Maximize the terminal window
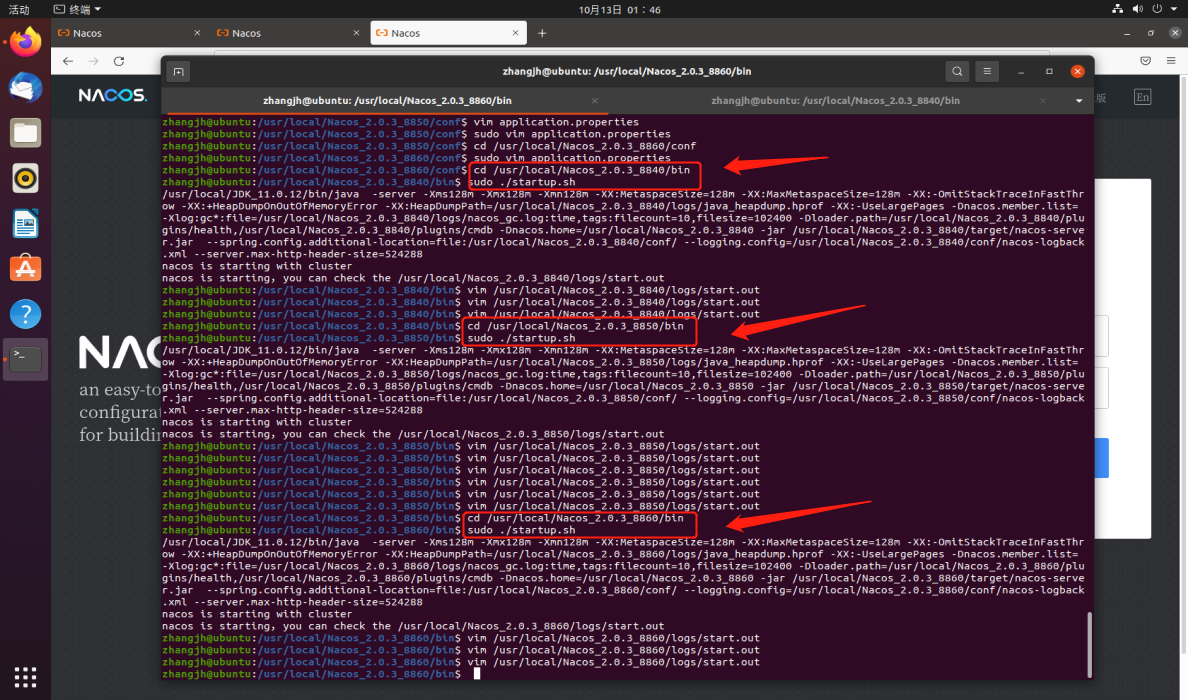This screenshot has width=1188, height=700. click(x=1049, y=71)
